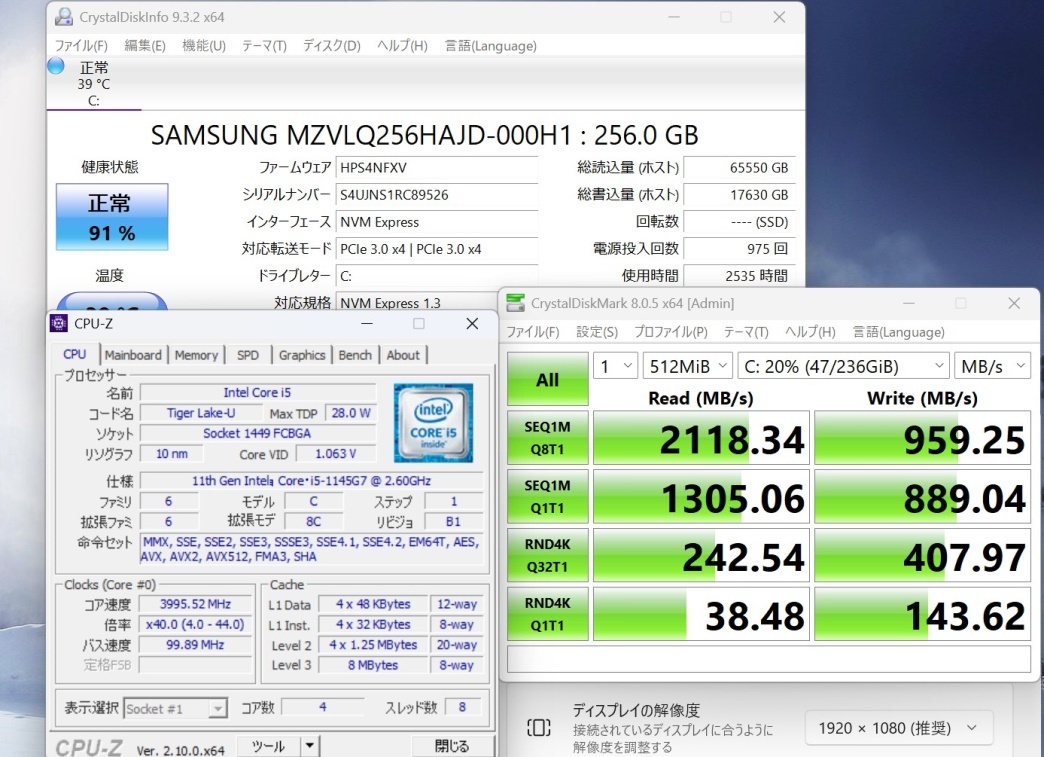Switch to the Bench tab in CPU-Z
The height and width of the screenshot is (757, 1044).
(355, 356)
